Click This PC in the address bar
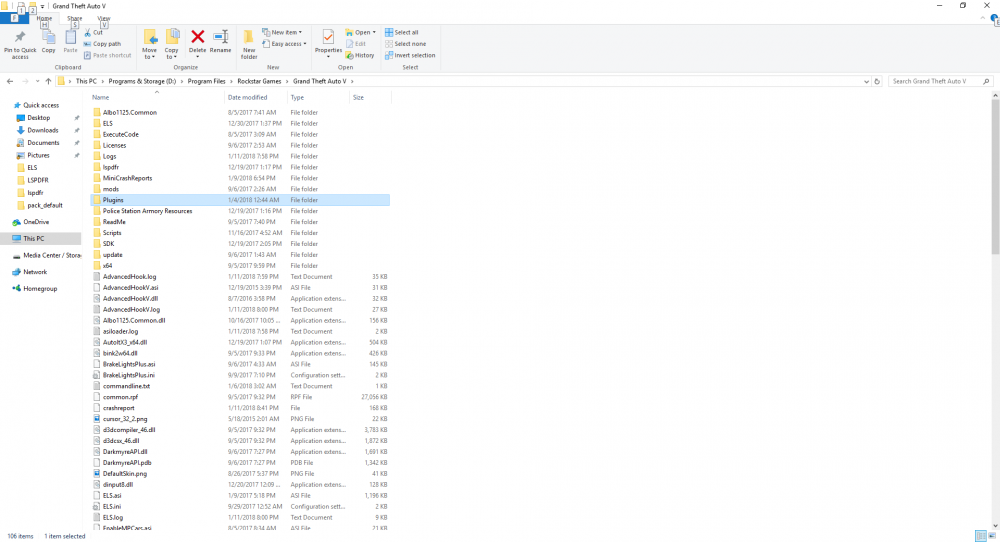1000x542 pixels. tap(86, 82)
